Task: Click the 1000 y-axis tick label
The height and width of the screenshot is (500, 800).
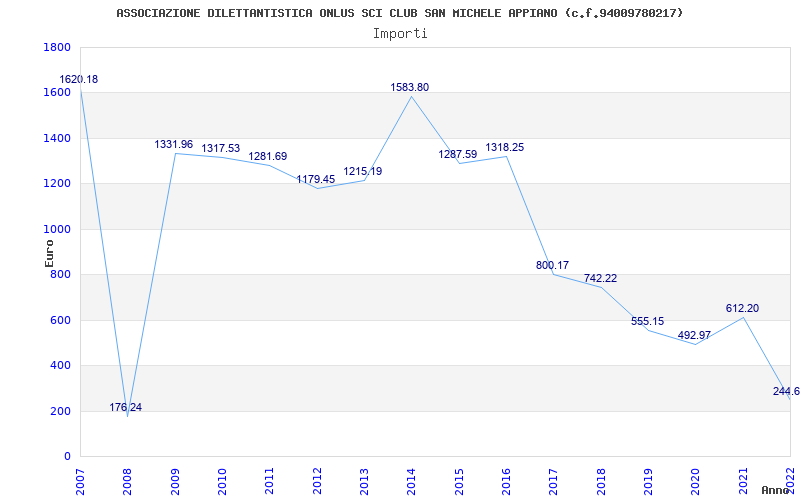Action: click(x=57, y=230)
